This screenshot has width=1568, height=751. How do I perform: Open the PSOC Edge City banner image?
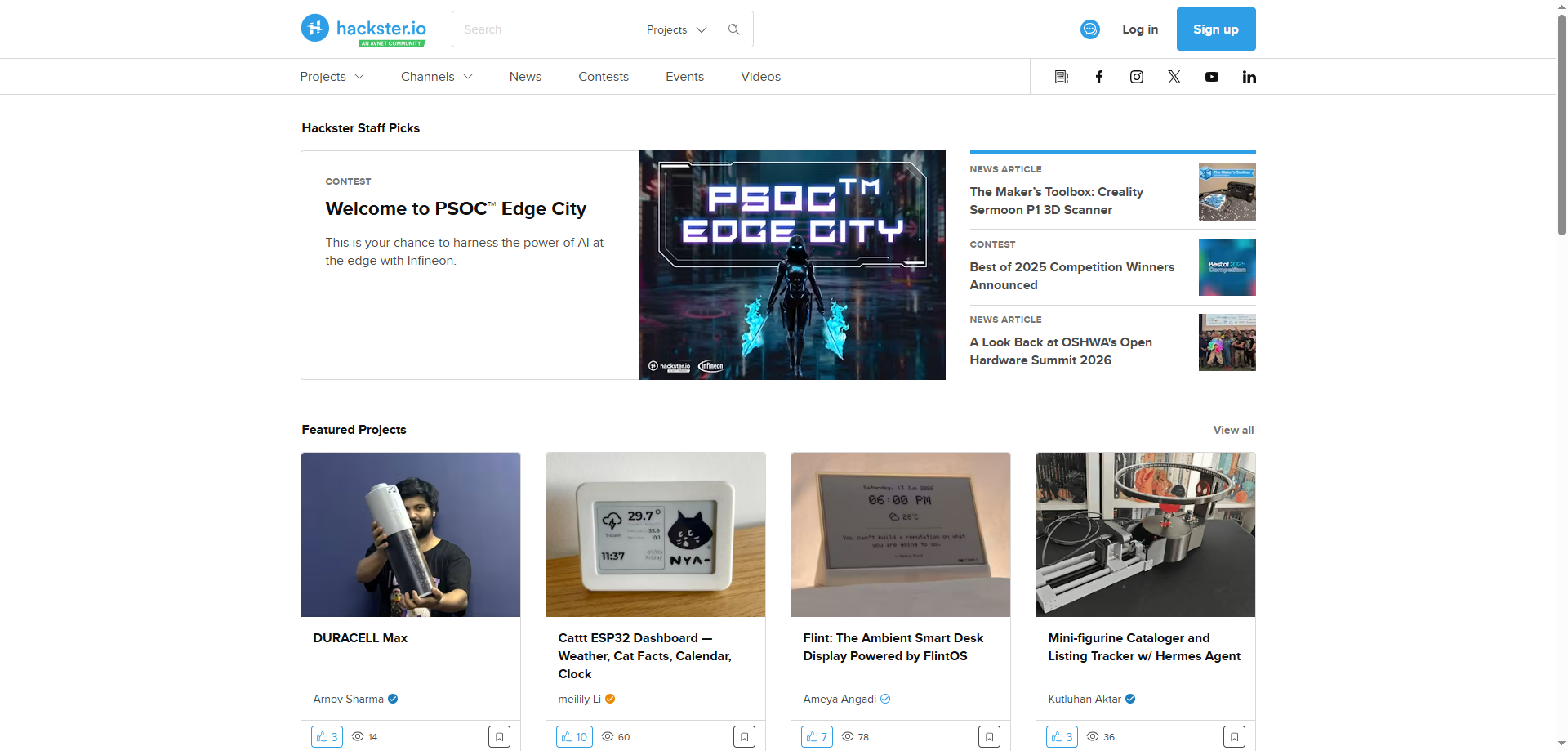click(x=792, y=265)
